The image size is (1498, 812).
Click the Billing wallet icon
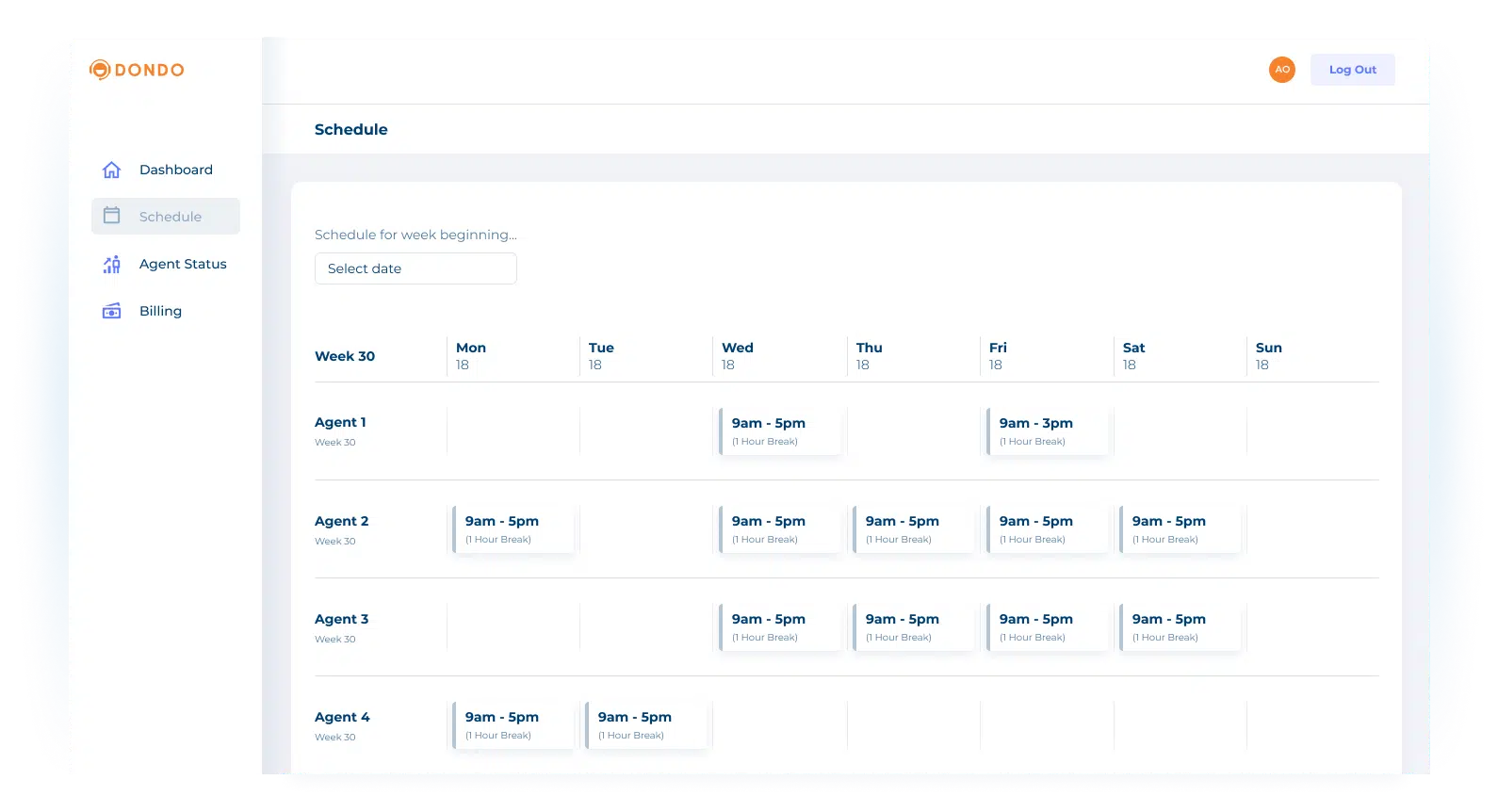click(x=111, y=311)
